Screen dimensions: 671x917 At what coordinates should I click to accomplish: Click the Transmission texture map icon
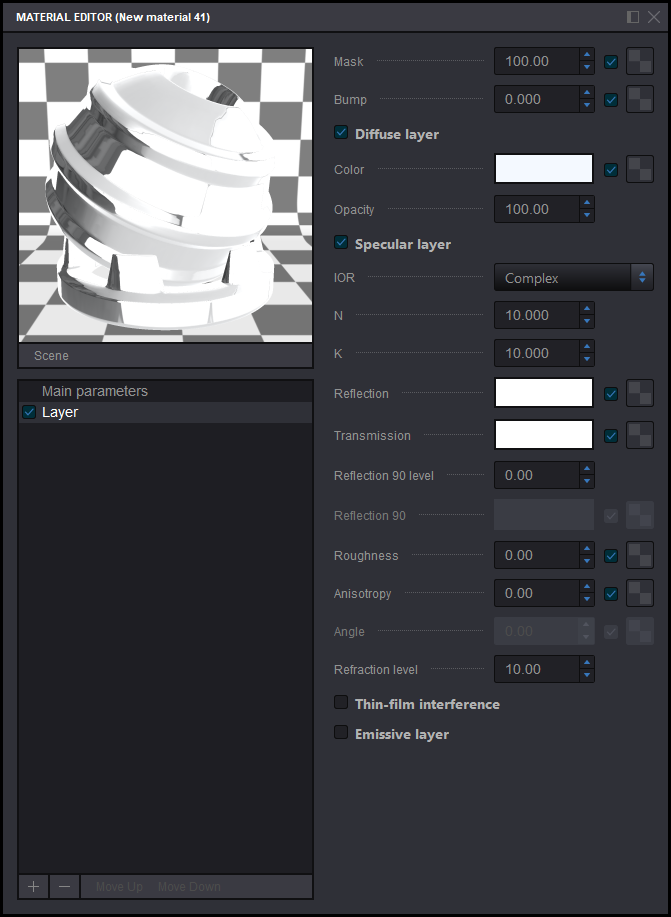640,436
